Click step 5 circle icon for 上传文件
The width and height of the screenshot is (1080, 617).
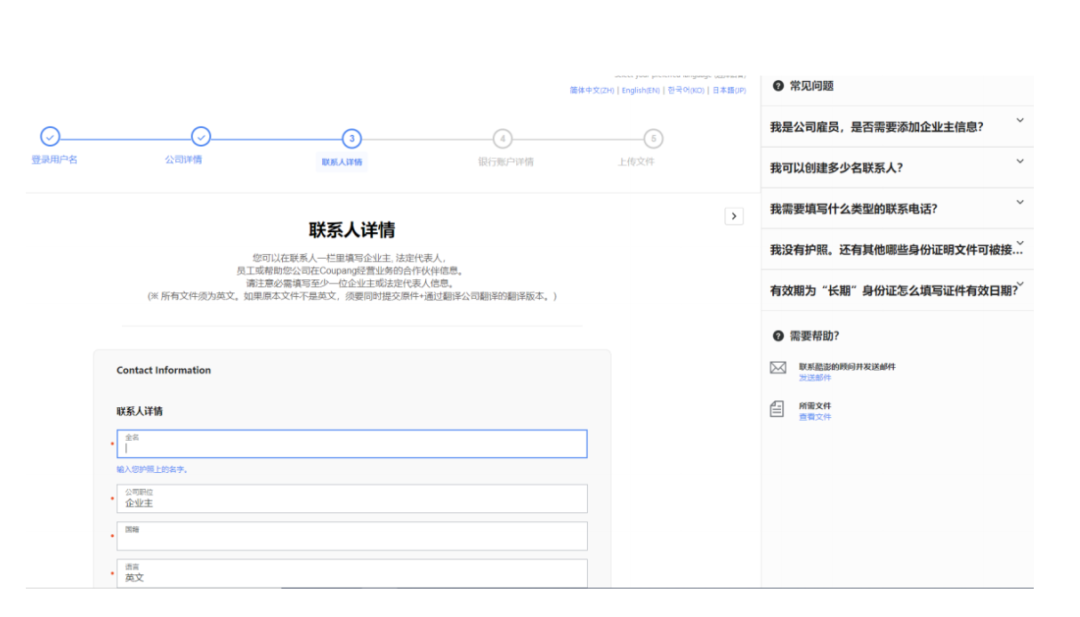(656, 137)
